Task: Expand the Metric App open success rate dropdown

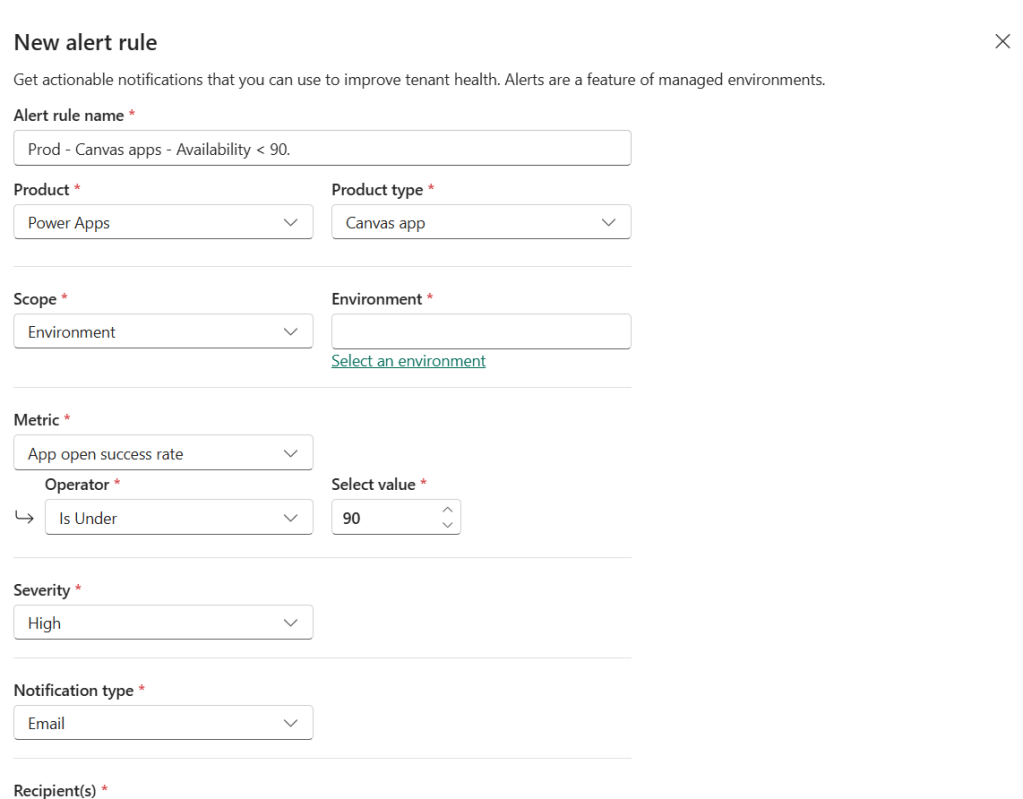Action: point(163,453)
